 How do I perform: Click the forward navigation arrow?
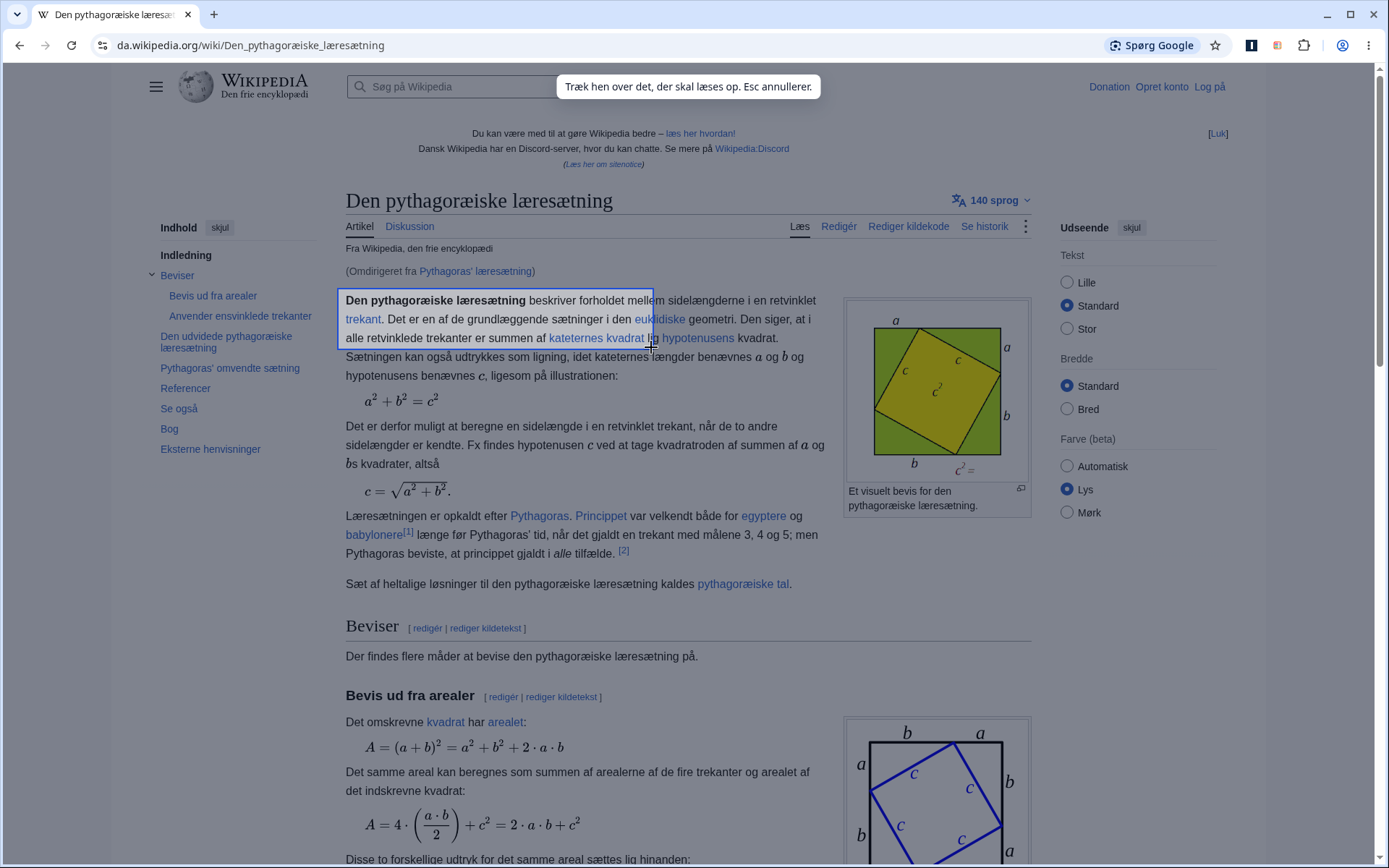46,46
